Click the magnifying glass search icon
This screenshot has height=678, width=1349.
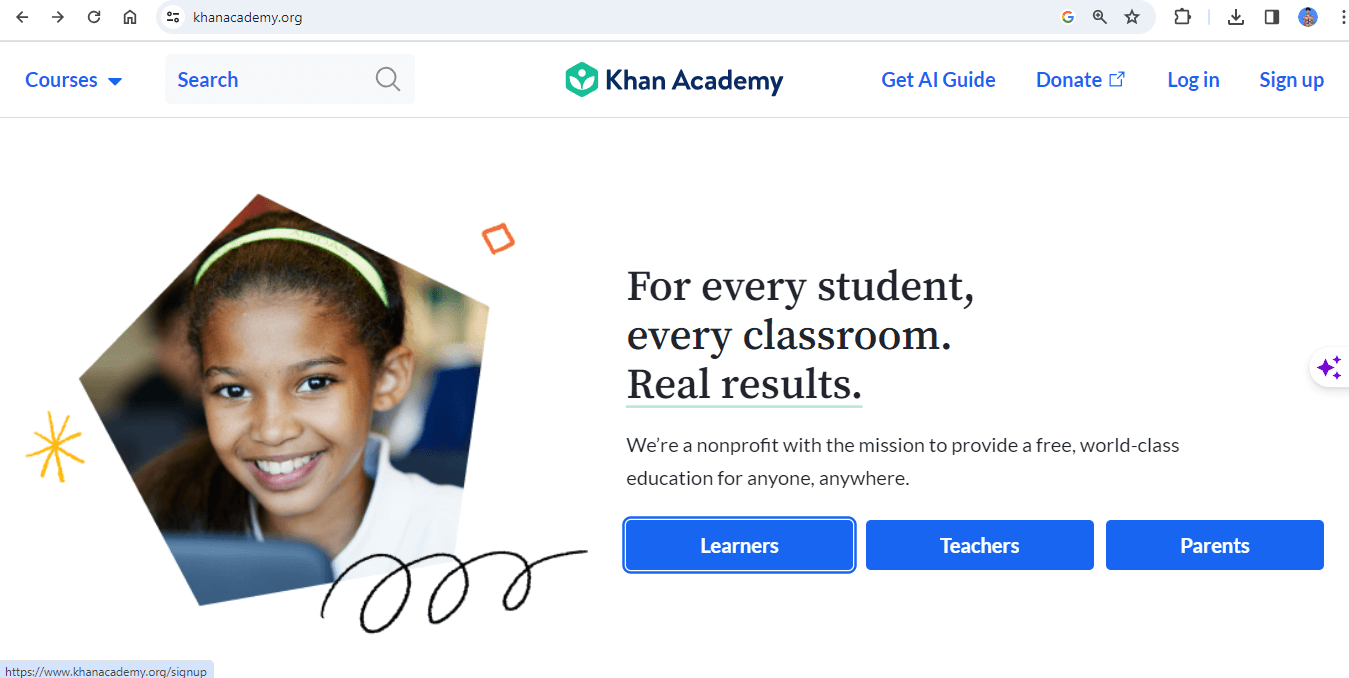pyautogui.click(x=388, y=79)
